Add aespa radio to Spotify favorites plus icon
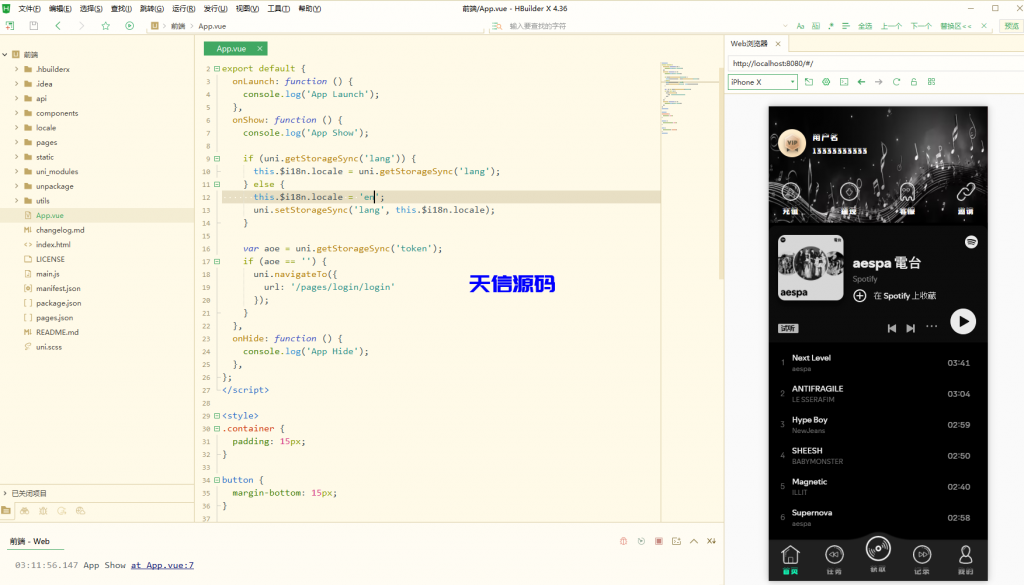This screenshot has height=585, width=1024. tap(860, 296)
